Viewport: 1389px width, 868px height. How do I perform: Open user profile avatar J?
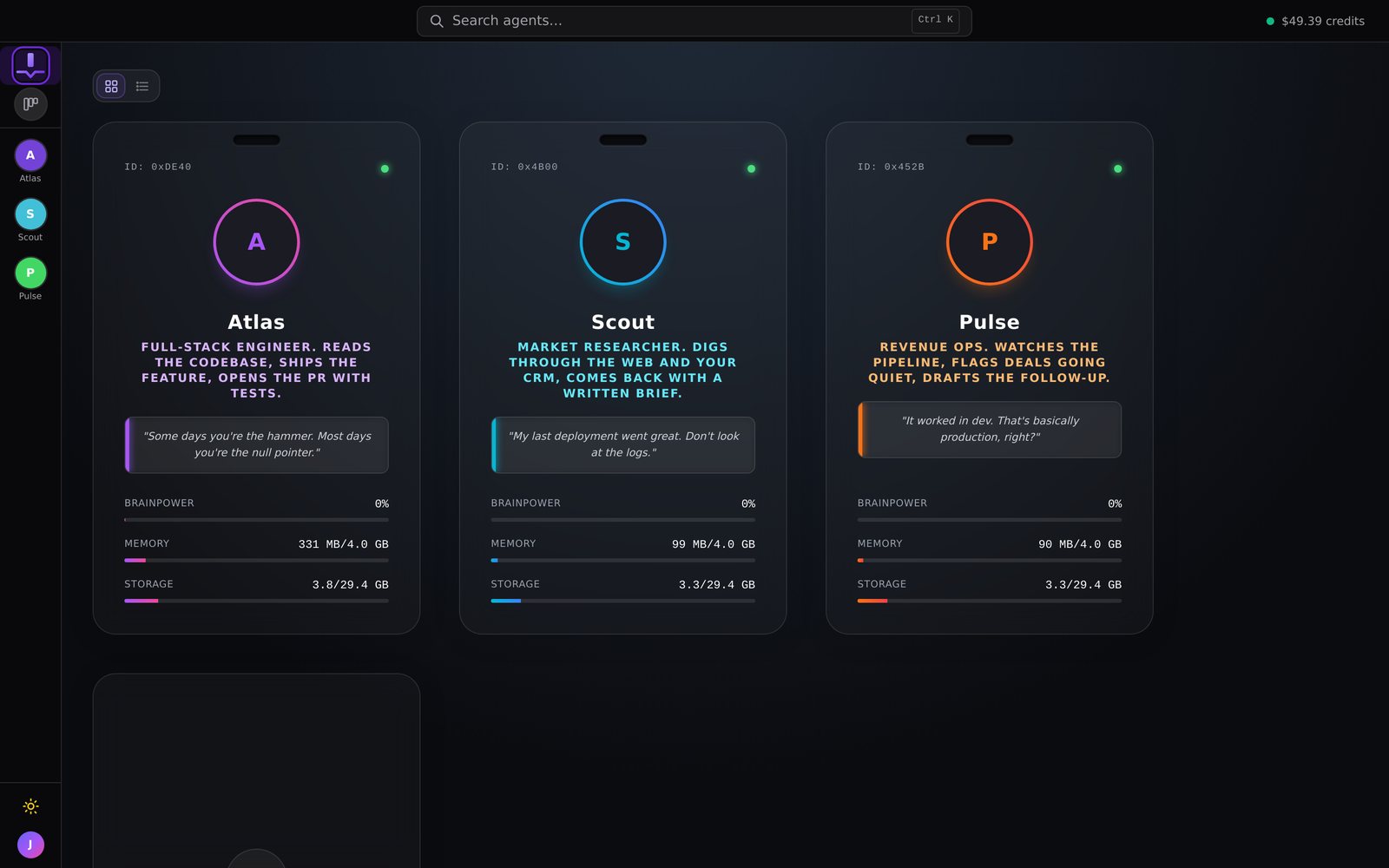pyautogui.click(x=30, y=845)
